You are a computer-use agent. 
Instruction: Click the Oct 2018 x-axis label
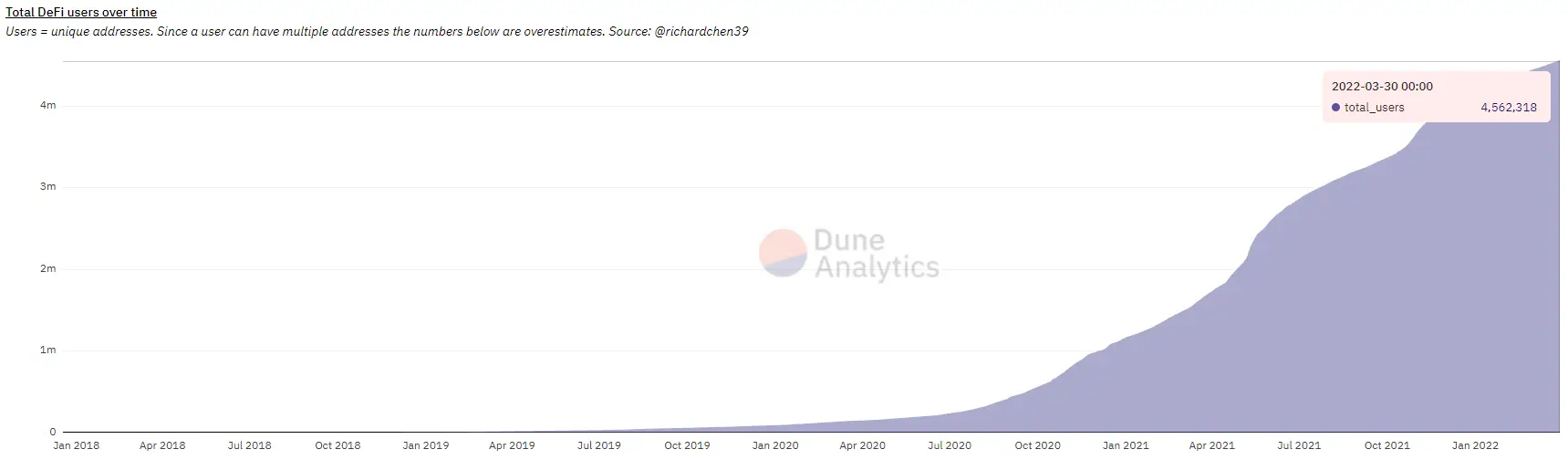point(337,445)
